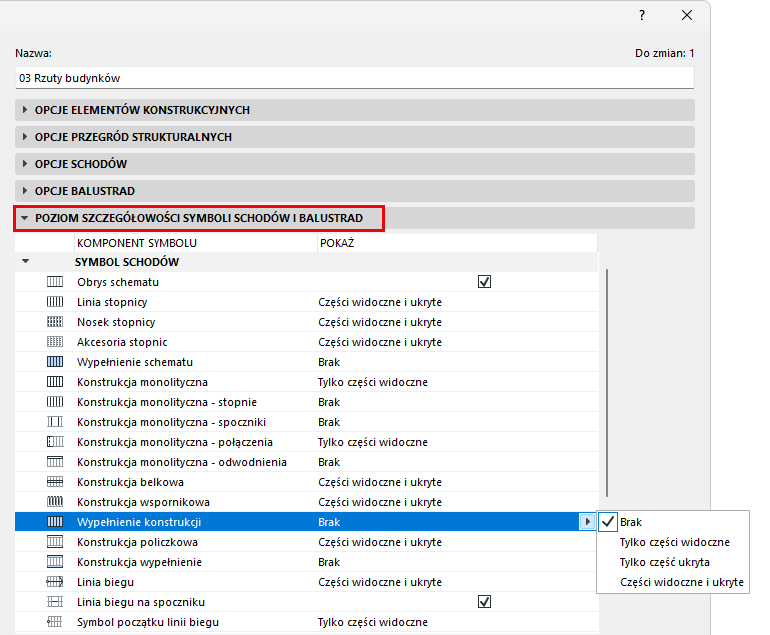Click the Linia biegu na spoczniku icon
Screen dimensions: 770x635
[55, 602]
